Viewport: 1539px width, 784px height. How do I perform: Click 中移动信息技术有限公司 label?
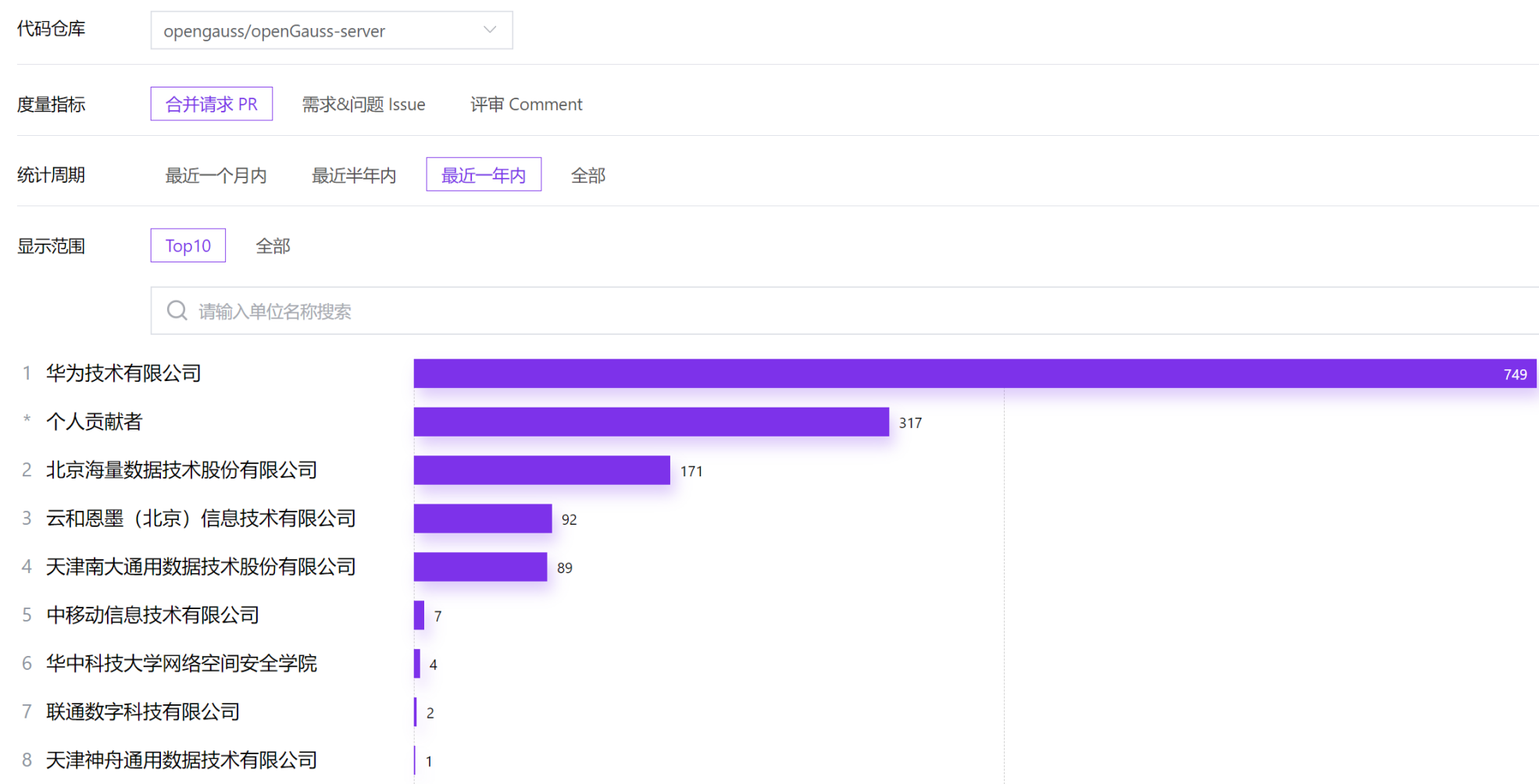[152, 615]
